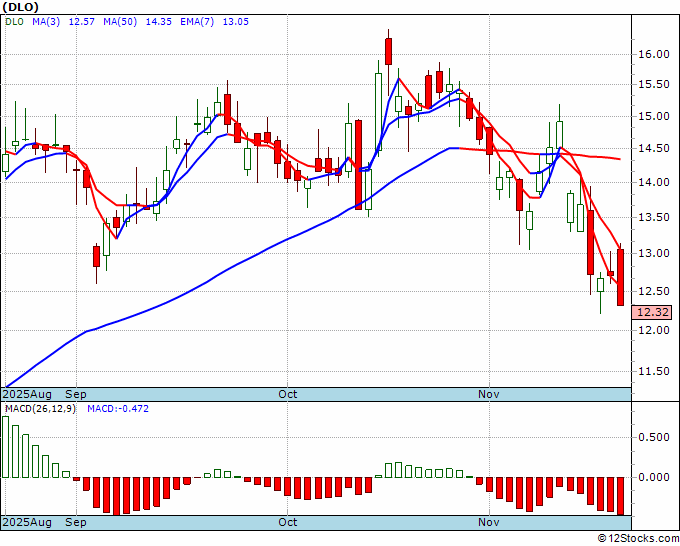
Task: Click the 2025Aug label on price chart axis
Action: click(x=27, y=394)
